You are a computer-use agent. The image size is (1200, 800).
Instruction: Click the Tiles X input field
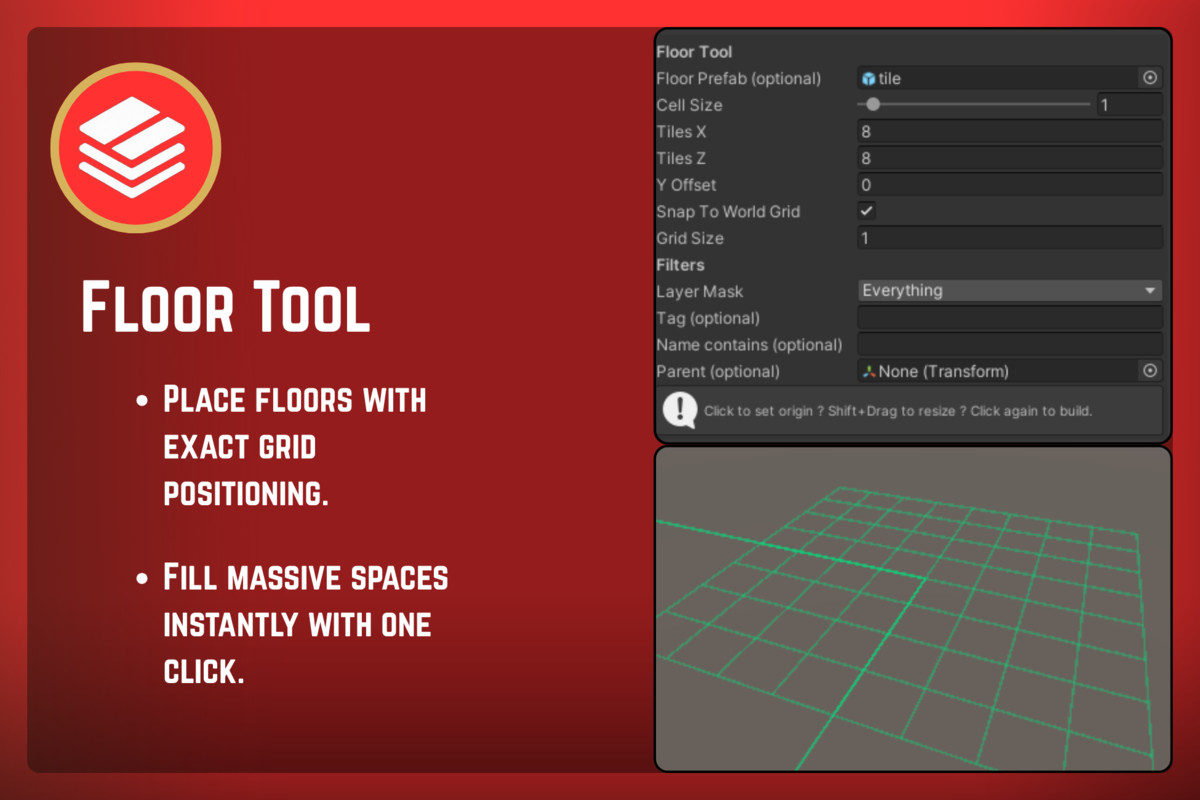[1010, 131]
